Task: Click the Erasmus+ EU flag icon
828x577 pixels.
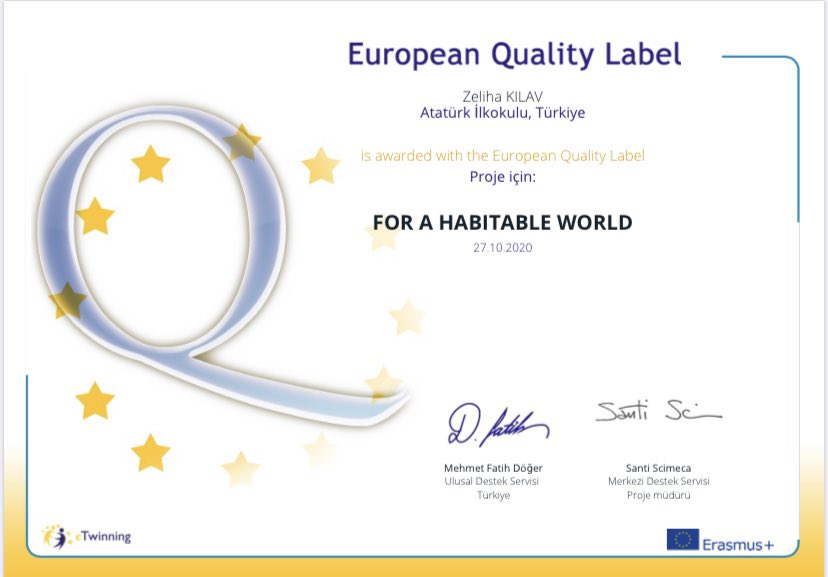Action: (x=682, y=540)
